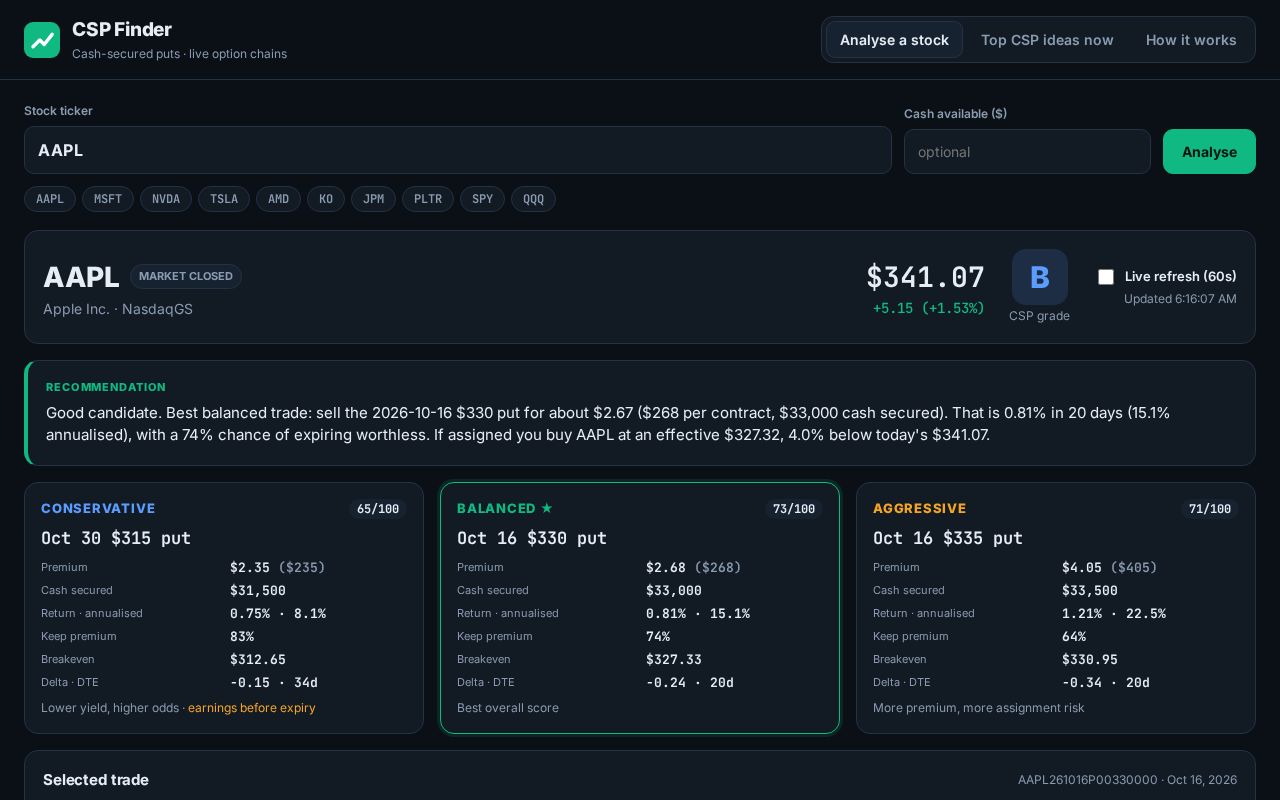The width and height of the screenshot is (1280, 800).
Task: Select the JPM quick ticker chip
Action: click(x=373, y=199)
